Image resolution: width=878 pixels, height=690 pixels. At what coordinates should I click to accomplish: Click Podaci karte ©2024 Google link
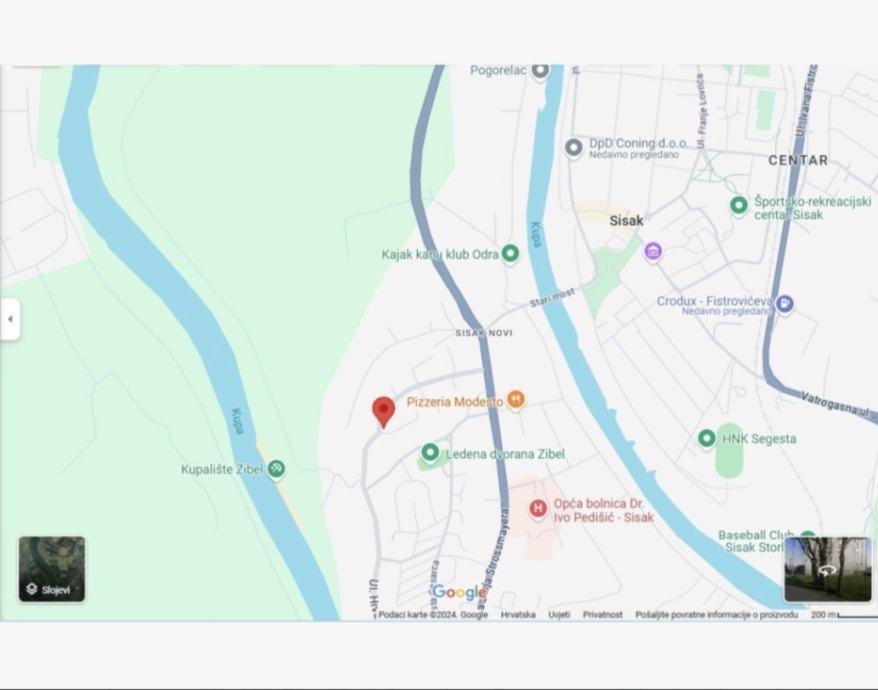(433, 614)
